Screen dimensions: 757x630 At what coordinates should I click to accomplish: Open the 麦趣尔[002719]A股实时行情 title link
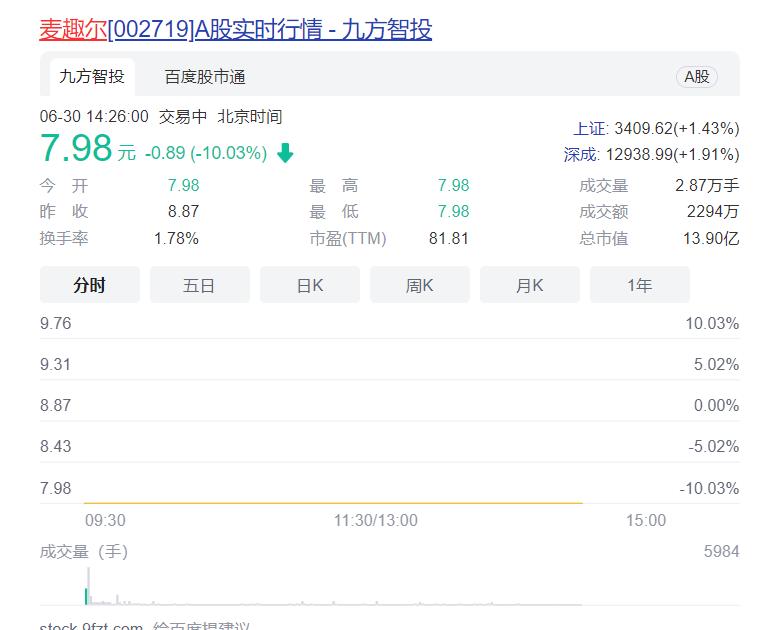click(x=236, y=29)
